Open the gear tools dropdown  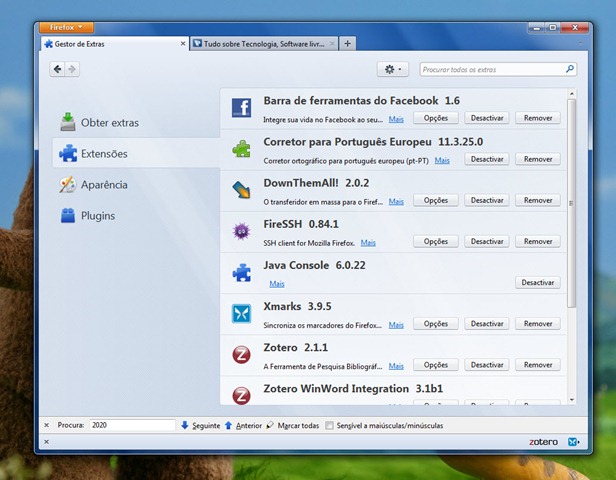point(393,70)
